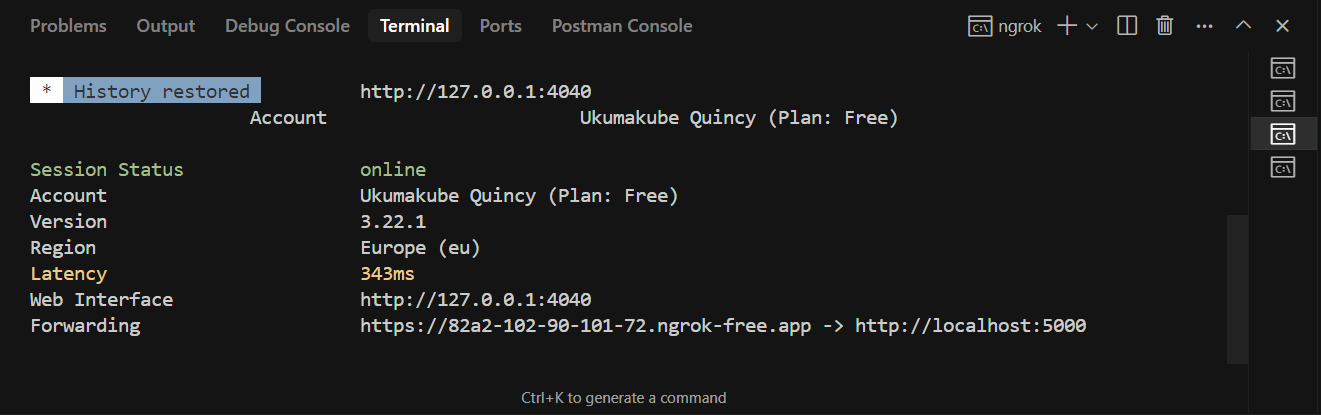This screenshot has height=415, width=1321.
Task: Kill the terminal with the trash icon
Action: [1165, 26]
